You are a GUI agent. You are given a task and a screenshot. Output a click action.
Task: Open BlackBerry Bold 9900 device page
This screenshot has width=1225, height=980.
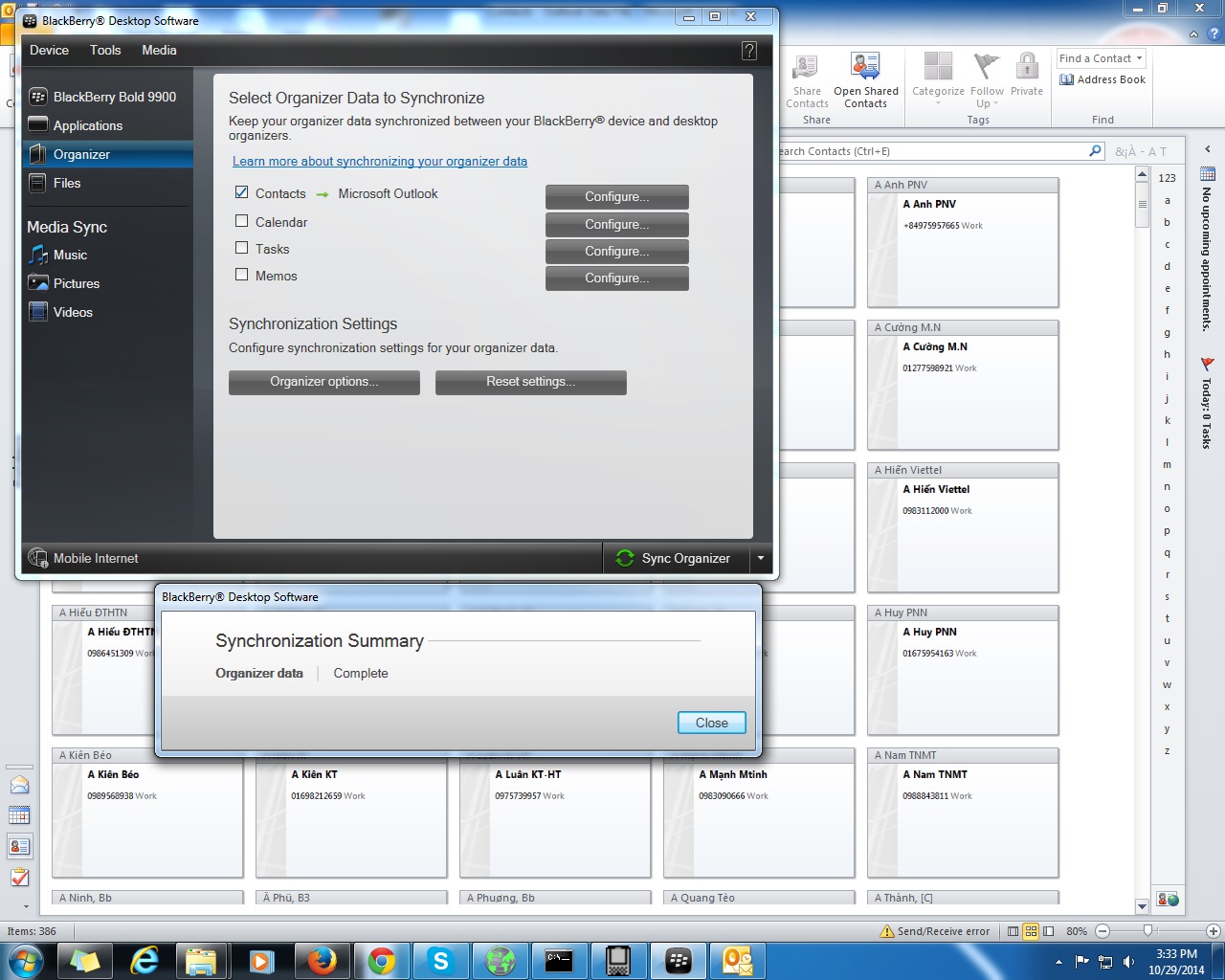[102, 97]
